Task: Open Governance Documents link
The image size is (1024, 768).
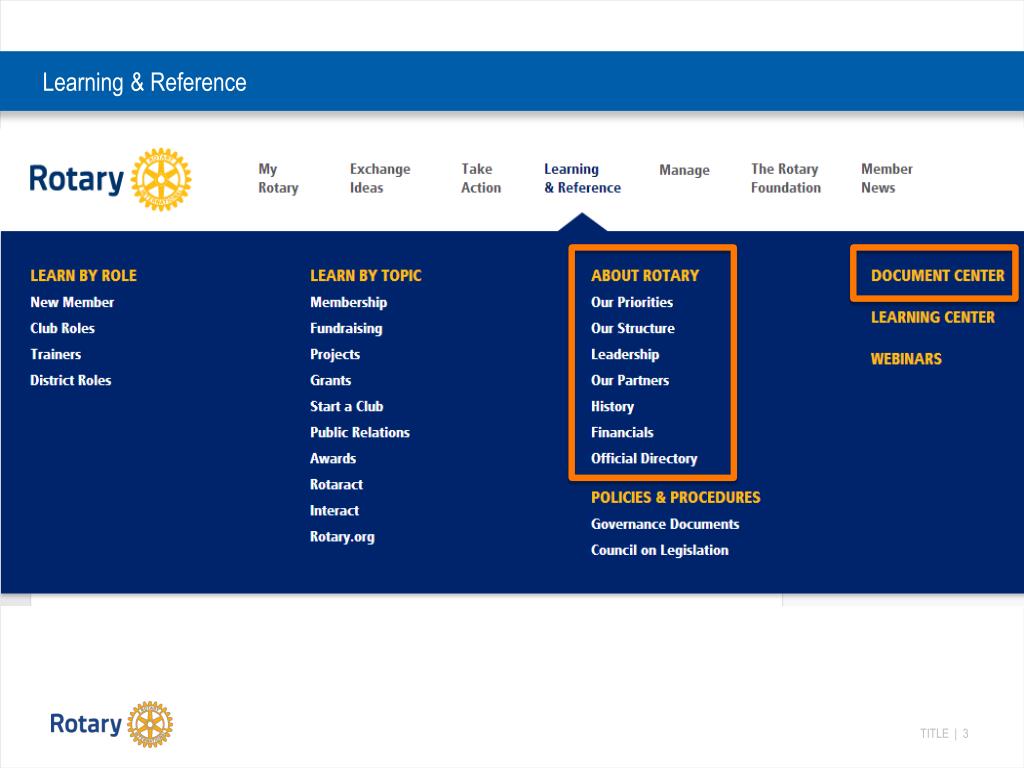Action: coord(665,524)
